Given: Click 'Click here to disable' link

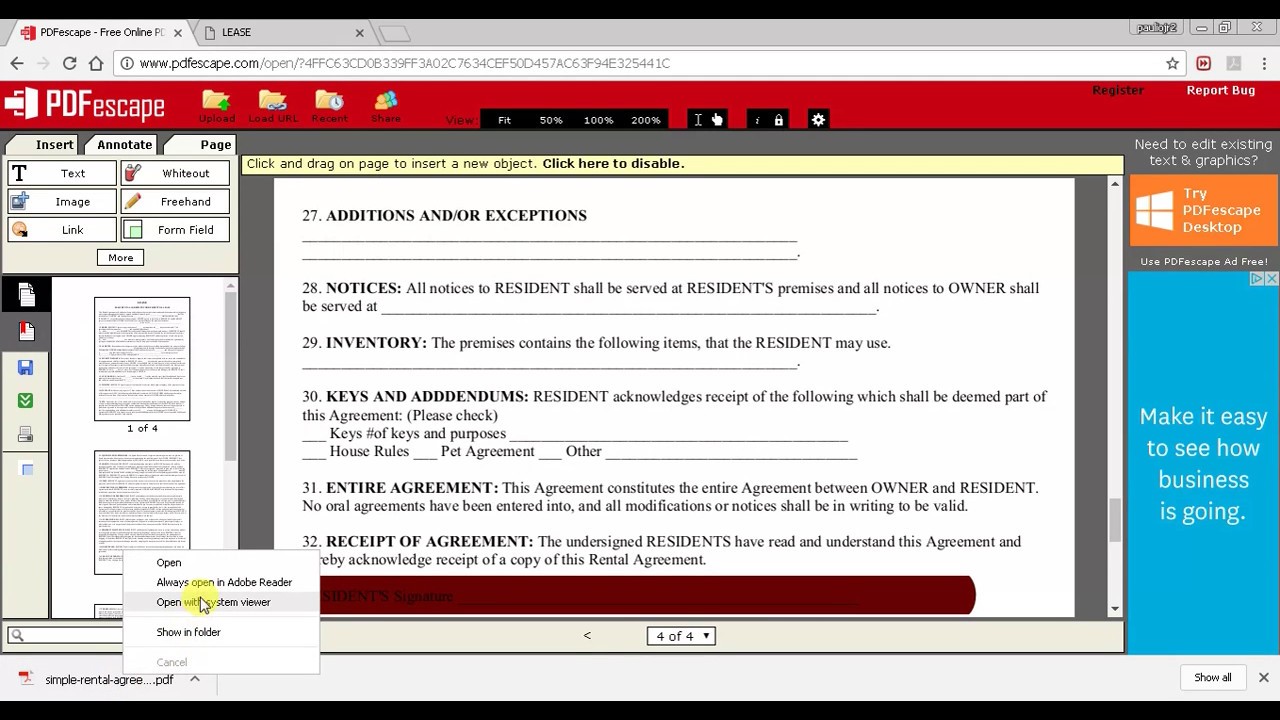Looking at the screenshot, I should 613,164.
